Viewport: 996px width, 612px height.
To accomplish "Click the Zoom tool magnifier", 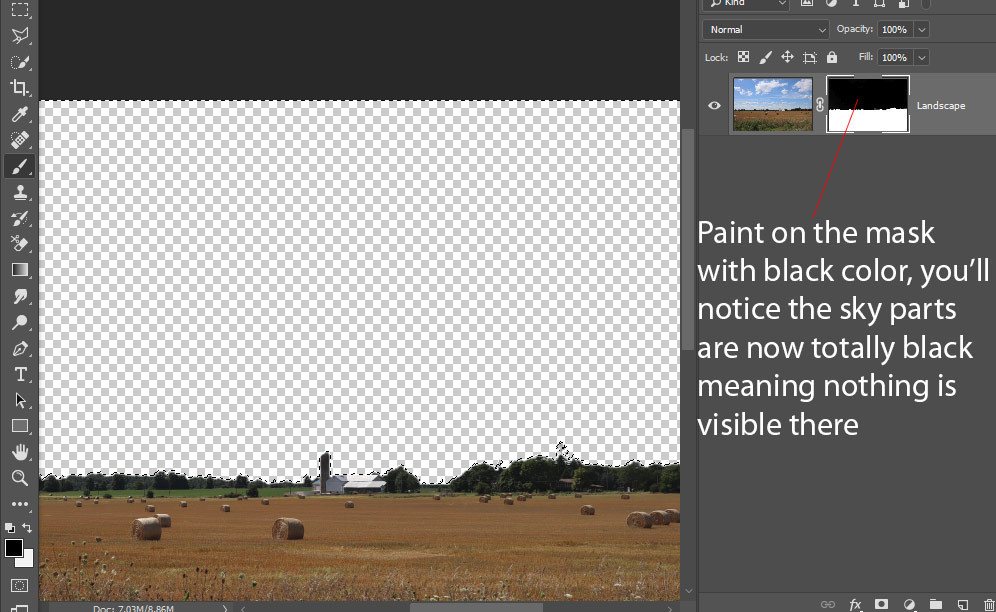I will (x=19, y=478).
